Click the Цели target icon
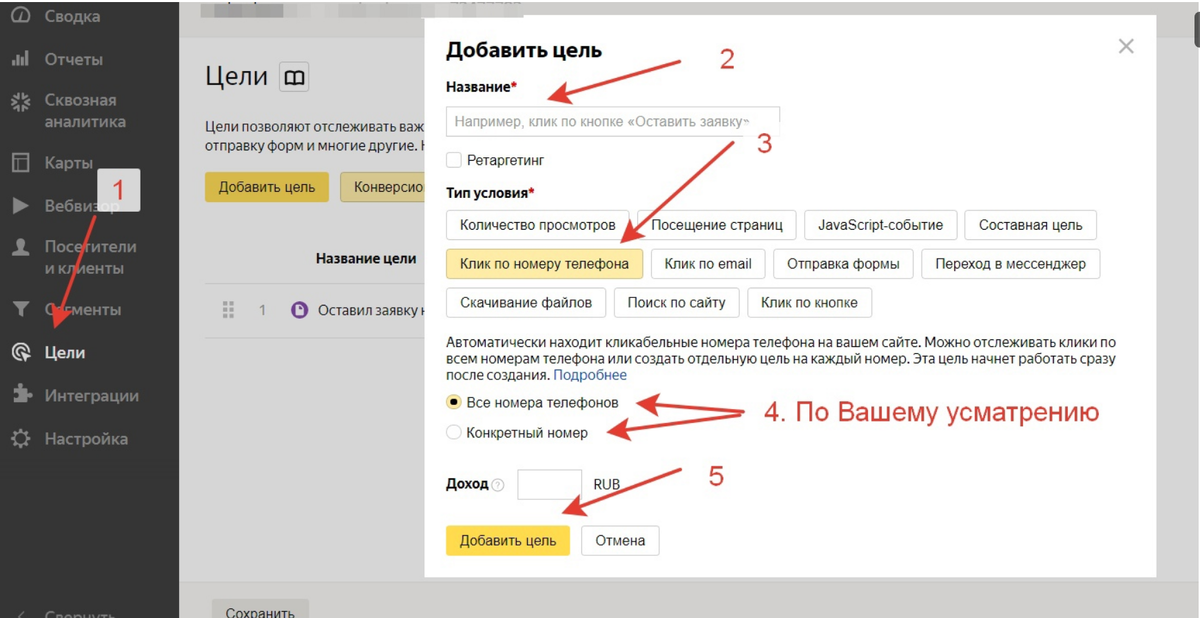Screen dimensions: 1200x618 click(x=20, y=352)
